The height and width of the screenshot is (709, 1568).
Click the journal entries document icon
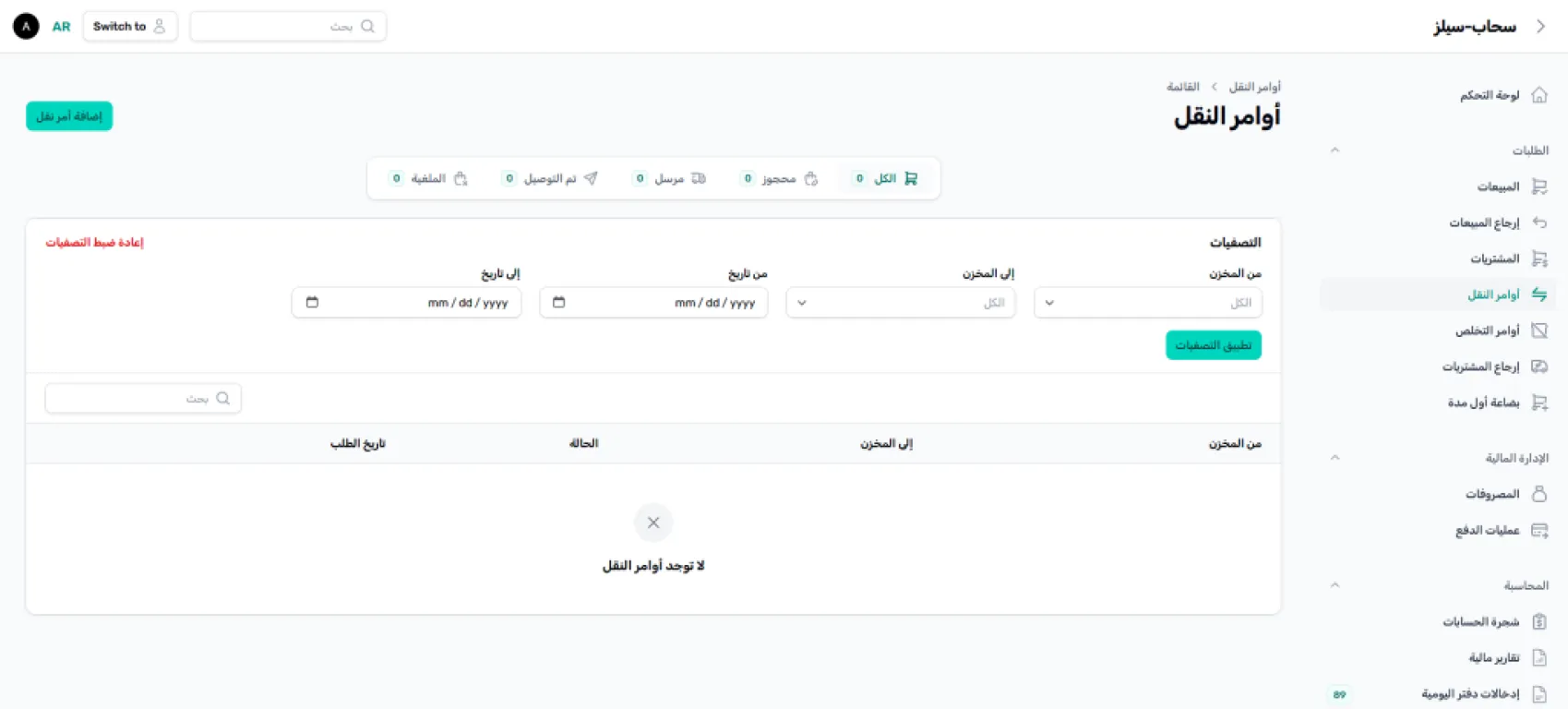(1539, 693)
